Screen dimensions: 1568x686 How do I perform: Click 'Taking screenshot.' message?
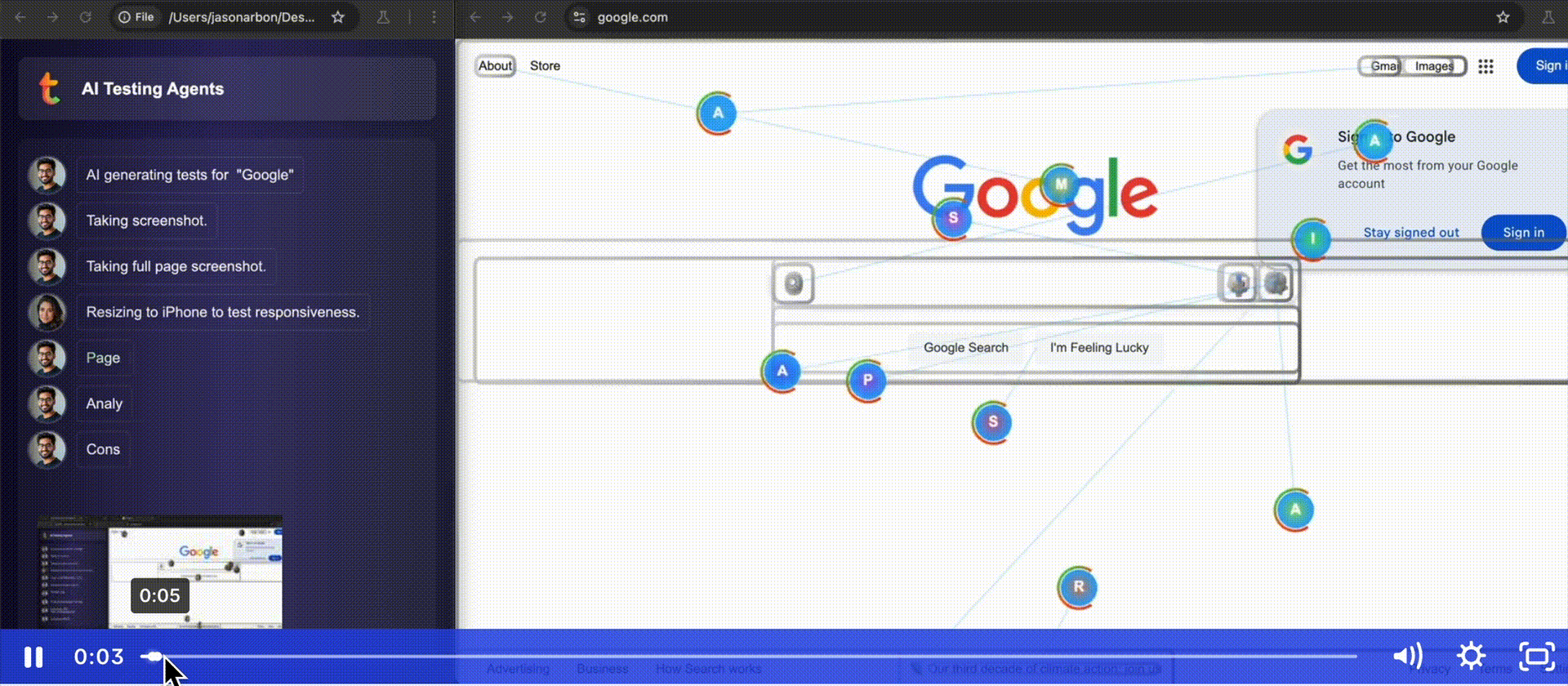147,220
